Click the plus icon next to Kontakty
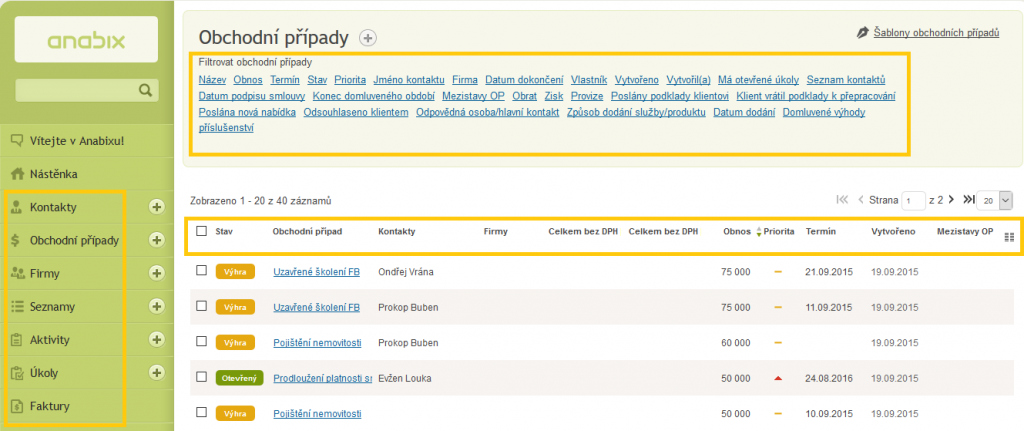Viewport: 1024px width, 431px height. [x=156, y=207]
